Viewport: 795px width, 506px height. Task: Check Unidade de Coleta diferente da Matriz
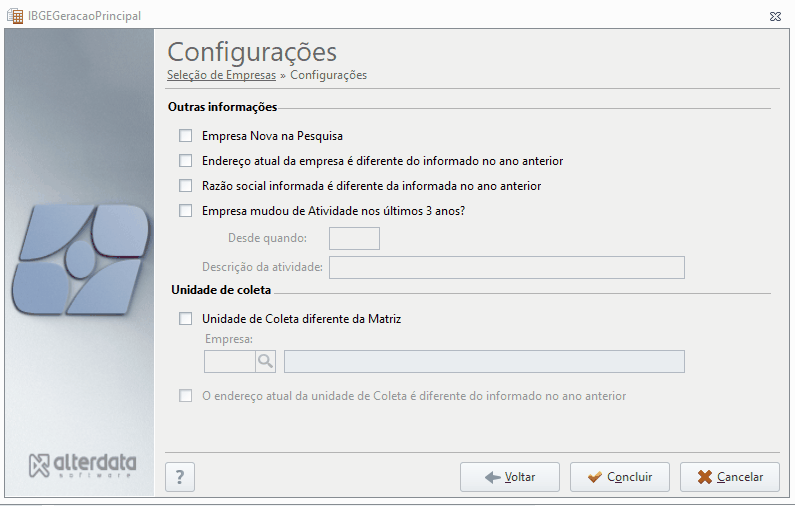coord(186,318)
